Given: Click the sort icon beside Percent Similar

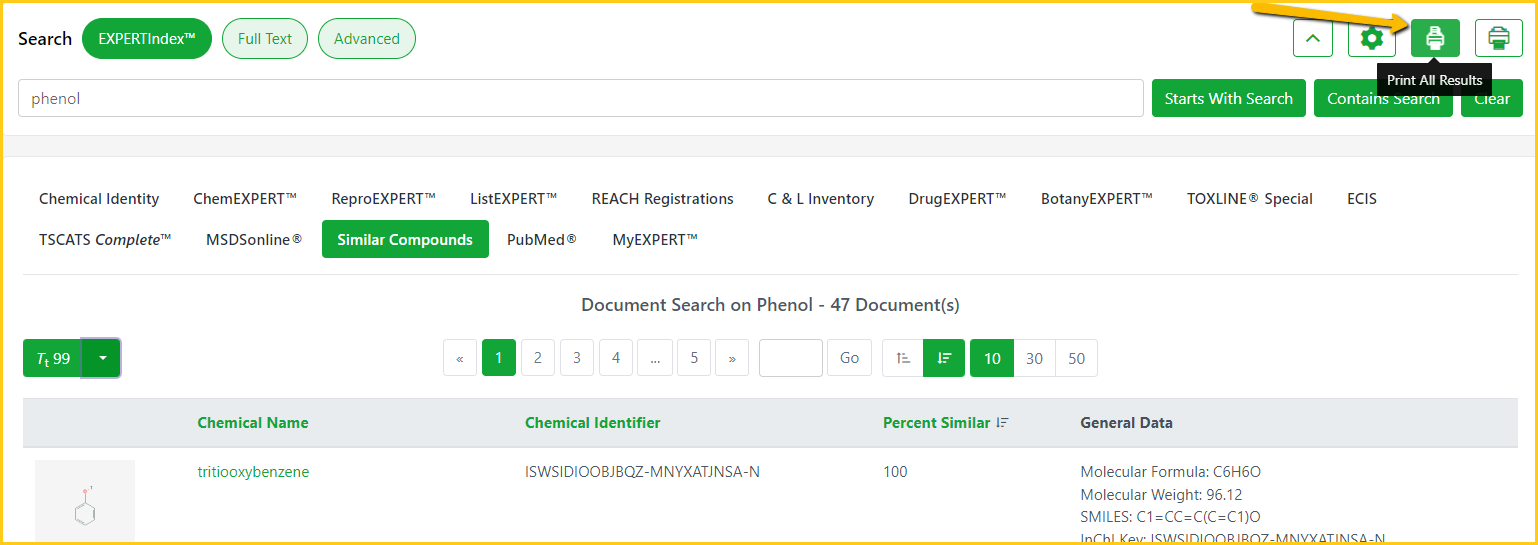Looking at the screenshot, I should (1003, 423).
